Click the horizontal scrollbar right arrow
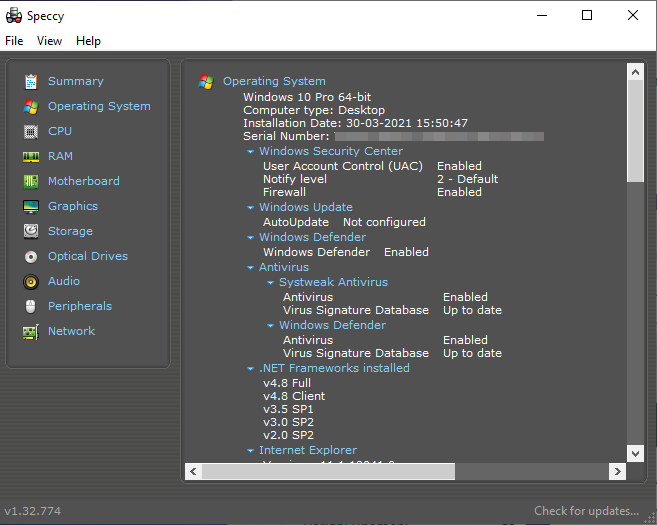The width and height of the screenshot is (657, 525). (617, 471)
